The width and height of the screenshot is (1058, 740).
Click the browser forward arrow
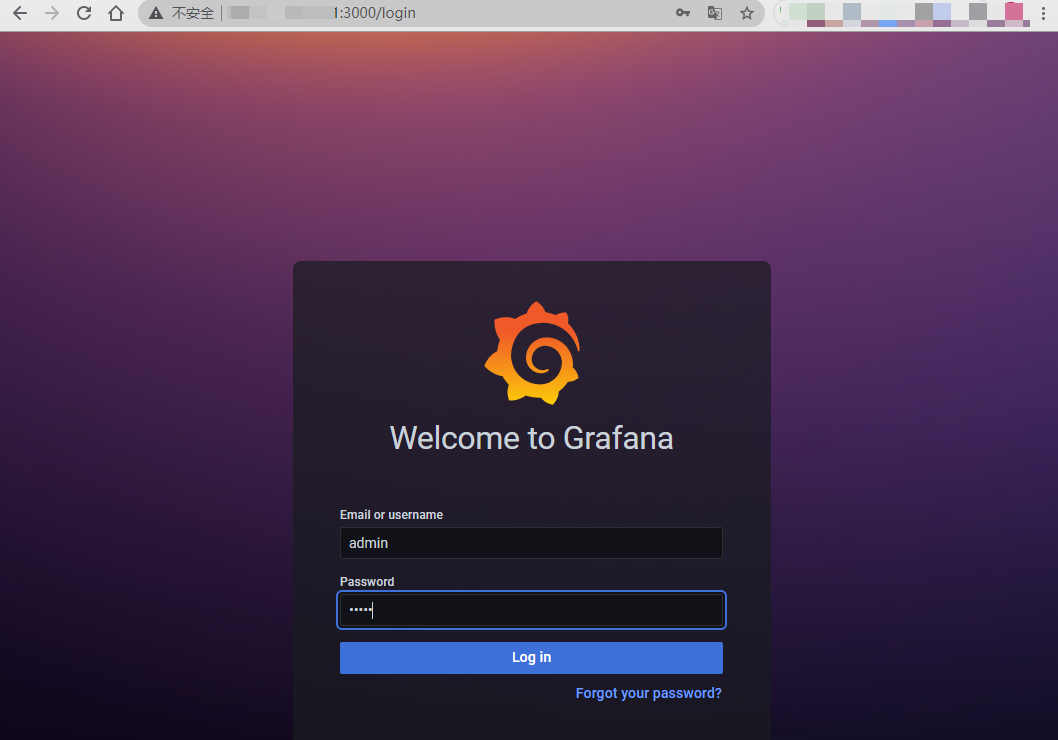pos(52,14)
